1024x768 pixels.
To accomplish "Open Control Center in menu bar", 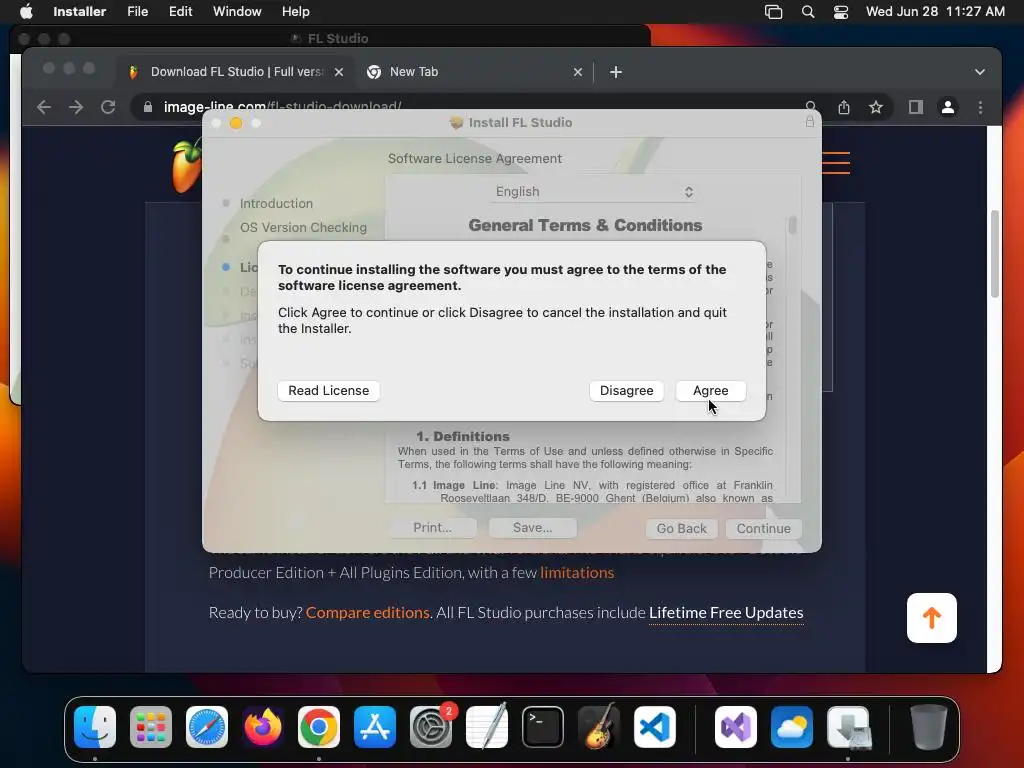I will [x=841, y=12].
